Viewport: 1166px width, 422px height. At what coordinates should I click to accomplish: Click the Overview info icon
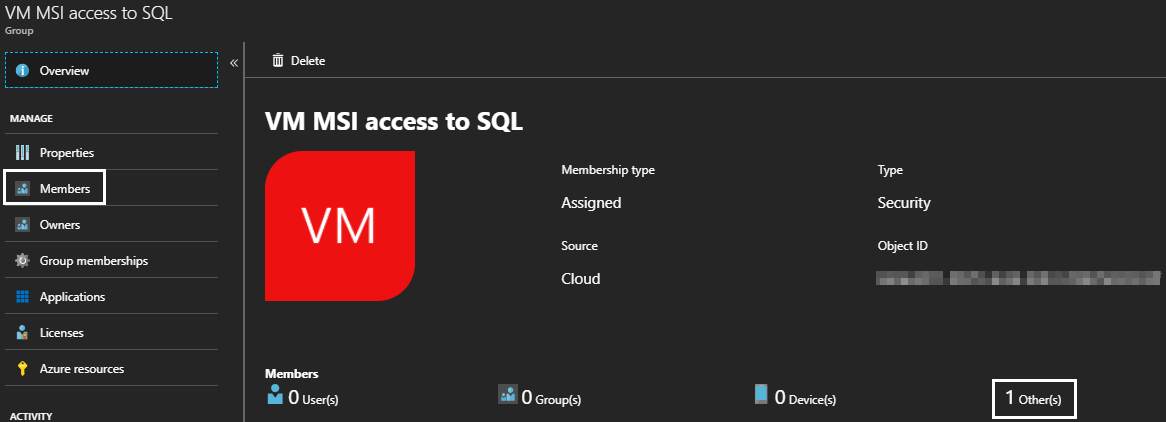click(x=22, y=71)
